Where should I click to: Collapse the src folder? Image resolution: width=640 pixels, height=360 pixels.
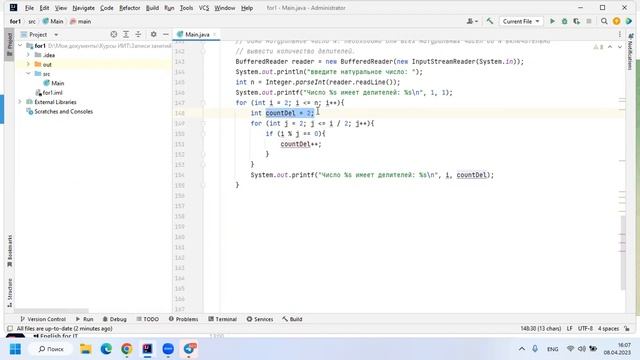click(28, 74)
